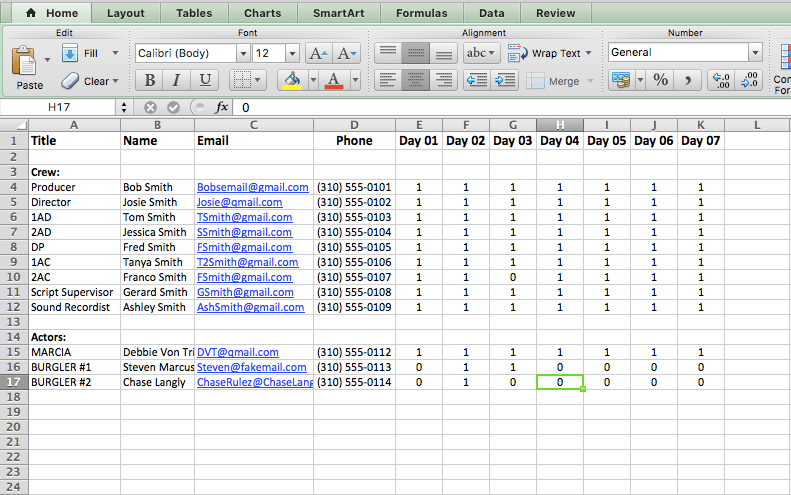This screenshot has width=791, height=495.
Task: Click the Paste clipboard icon
Action: pyautogui.click(x=24, y=61)
